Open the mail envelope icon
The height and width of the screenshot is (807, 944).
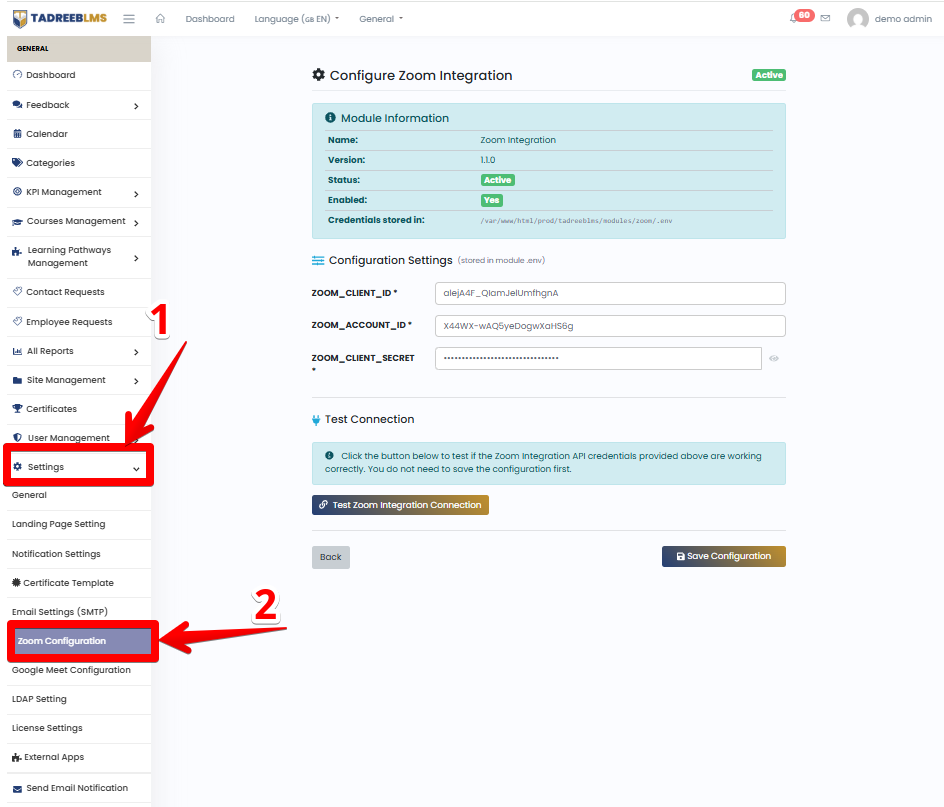[825, 19]
